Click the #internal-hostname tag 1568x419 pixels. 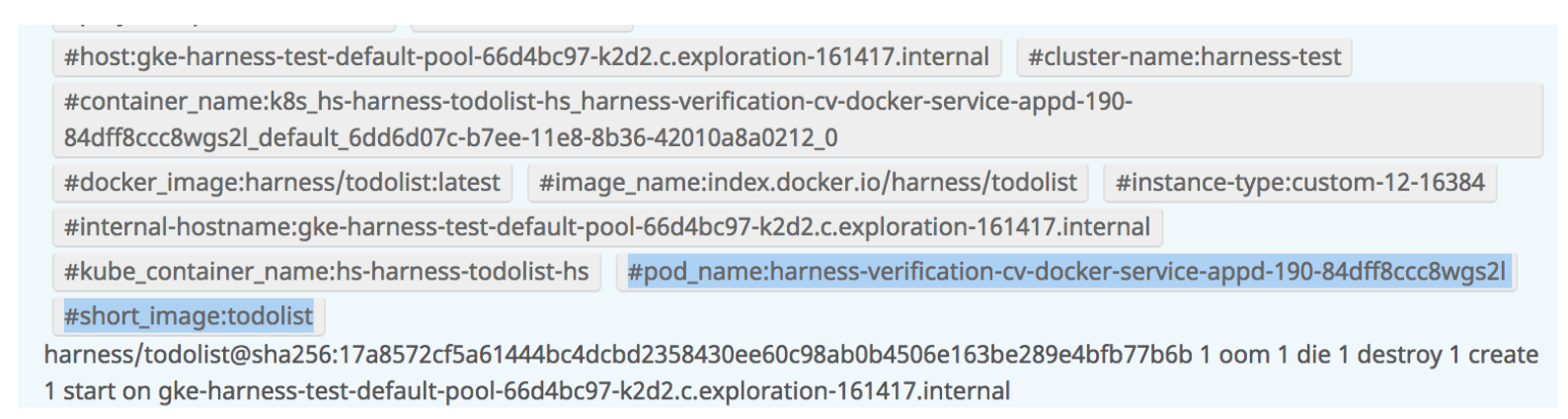click(607, 227)
